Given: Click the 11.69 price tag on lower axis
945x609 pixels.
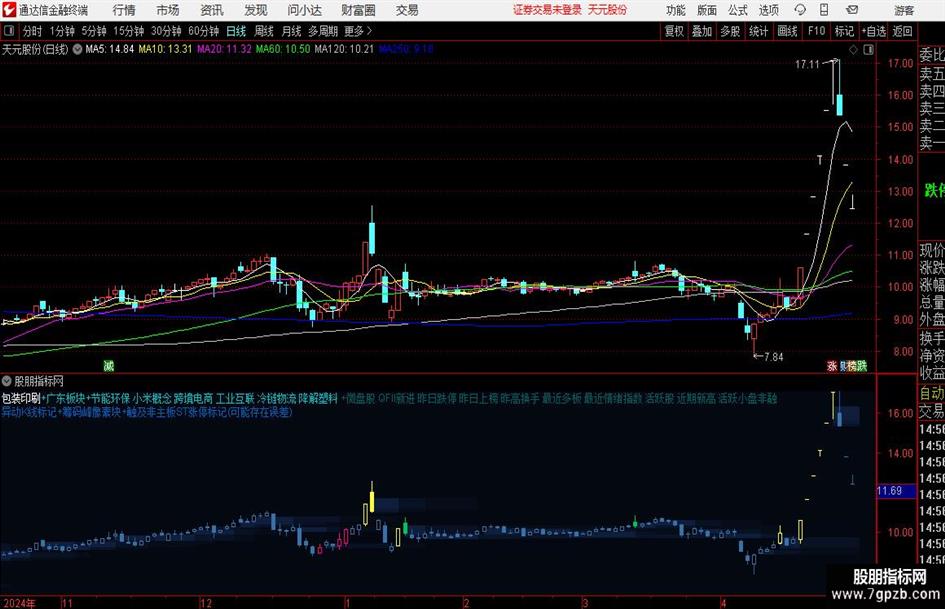Looking at the screenshot, I should click(x=894, y=491).
